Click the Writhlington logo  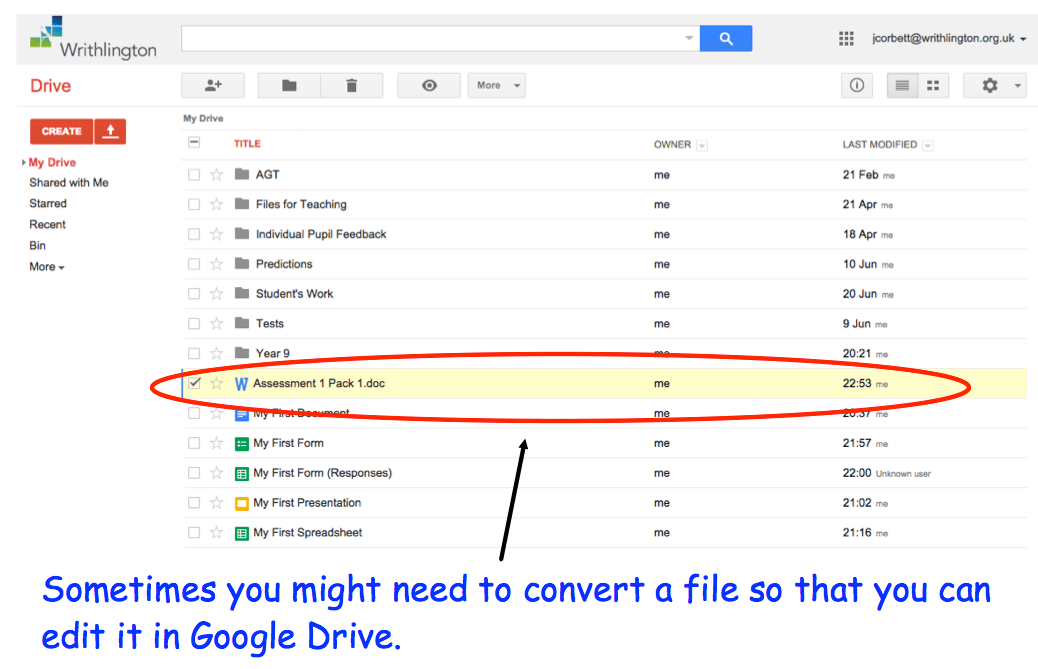pos(93,38)
